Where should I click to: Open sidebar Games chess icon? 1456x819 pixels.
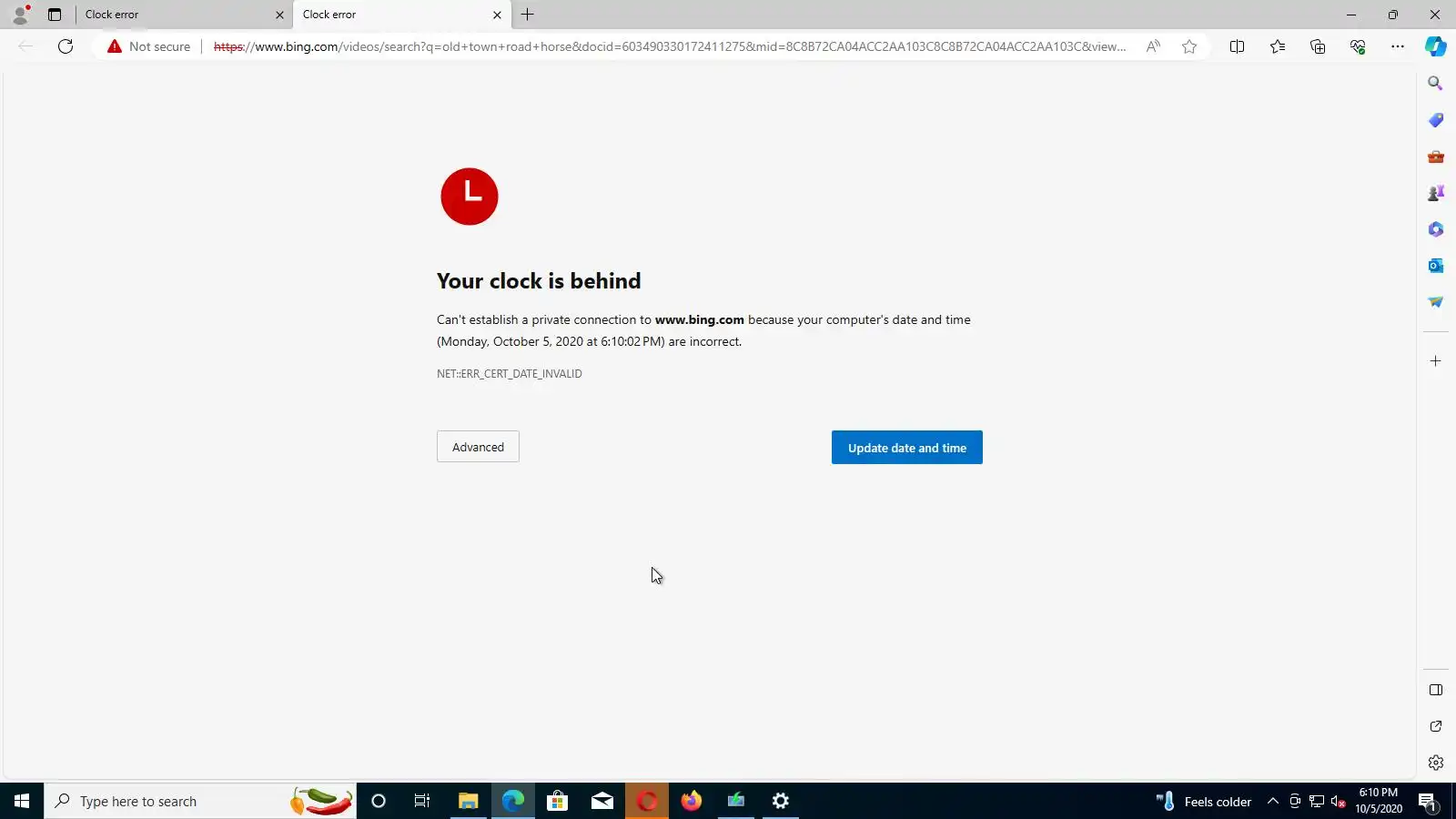point(1436,193)
